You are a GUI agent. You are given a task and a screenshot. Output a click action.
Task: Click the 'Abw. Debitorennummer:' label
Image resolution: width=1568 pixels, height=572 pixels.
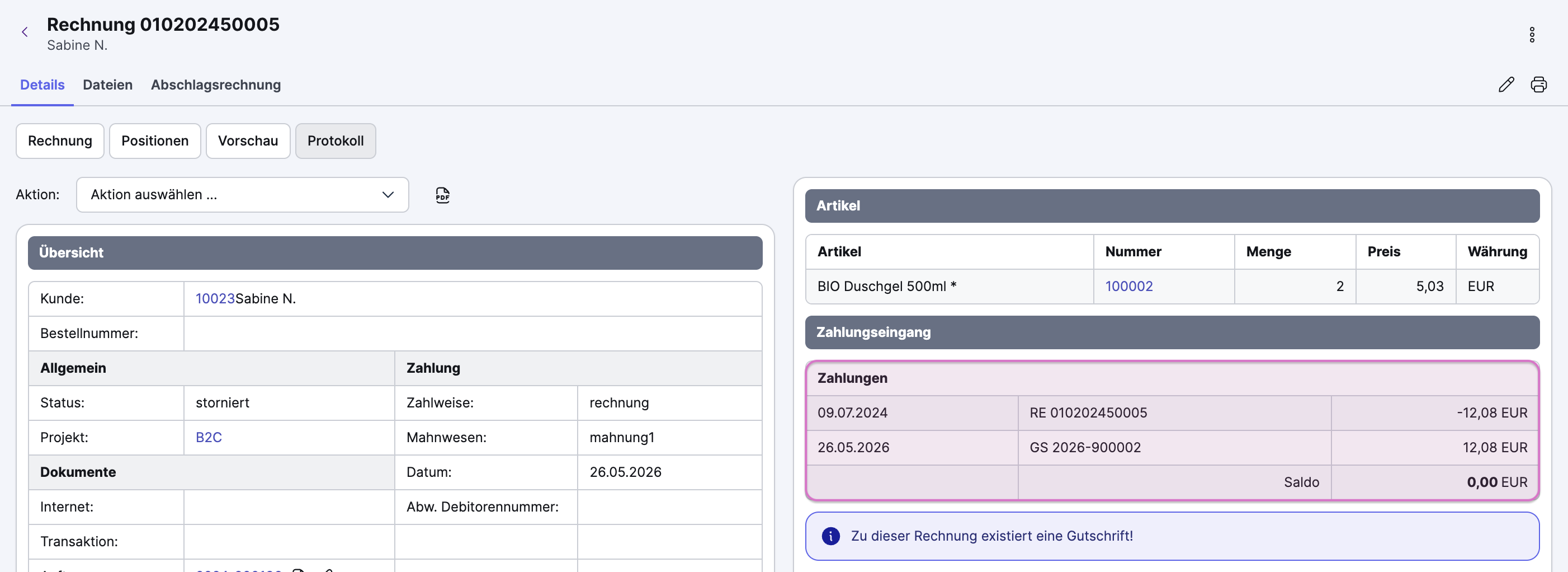coord(482,507)
